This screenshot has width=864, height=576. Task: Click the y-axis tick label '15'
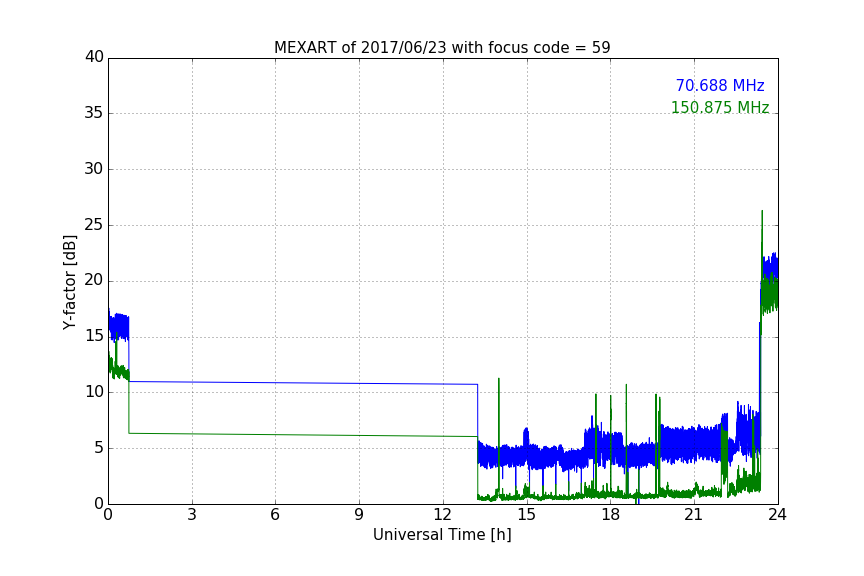[94, 336]
